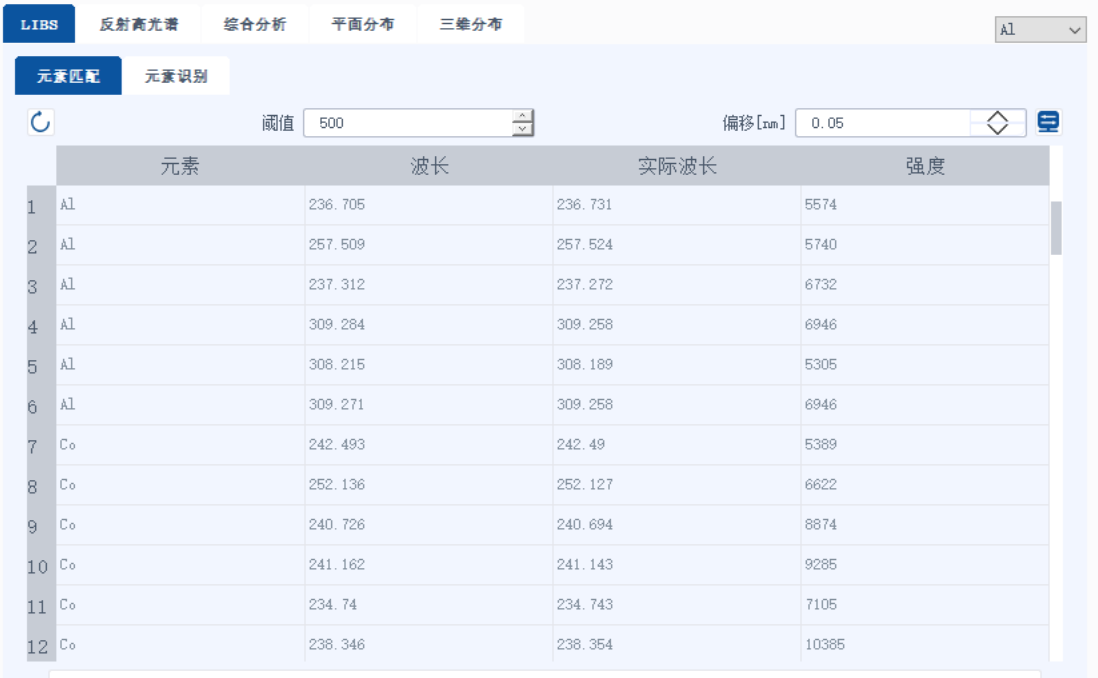Click the offset [nm] diamond spinner control

click(x=997, y=123)
